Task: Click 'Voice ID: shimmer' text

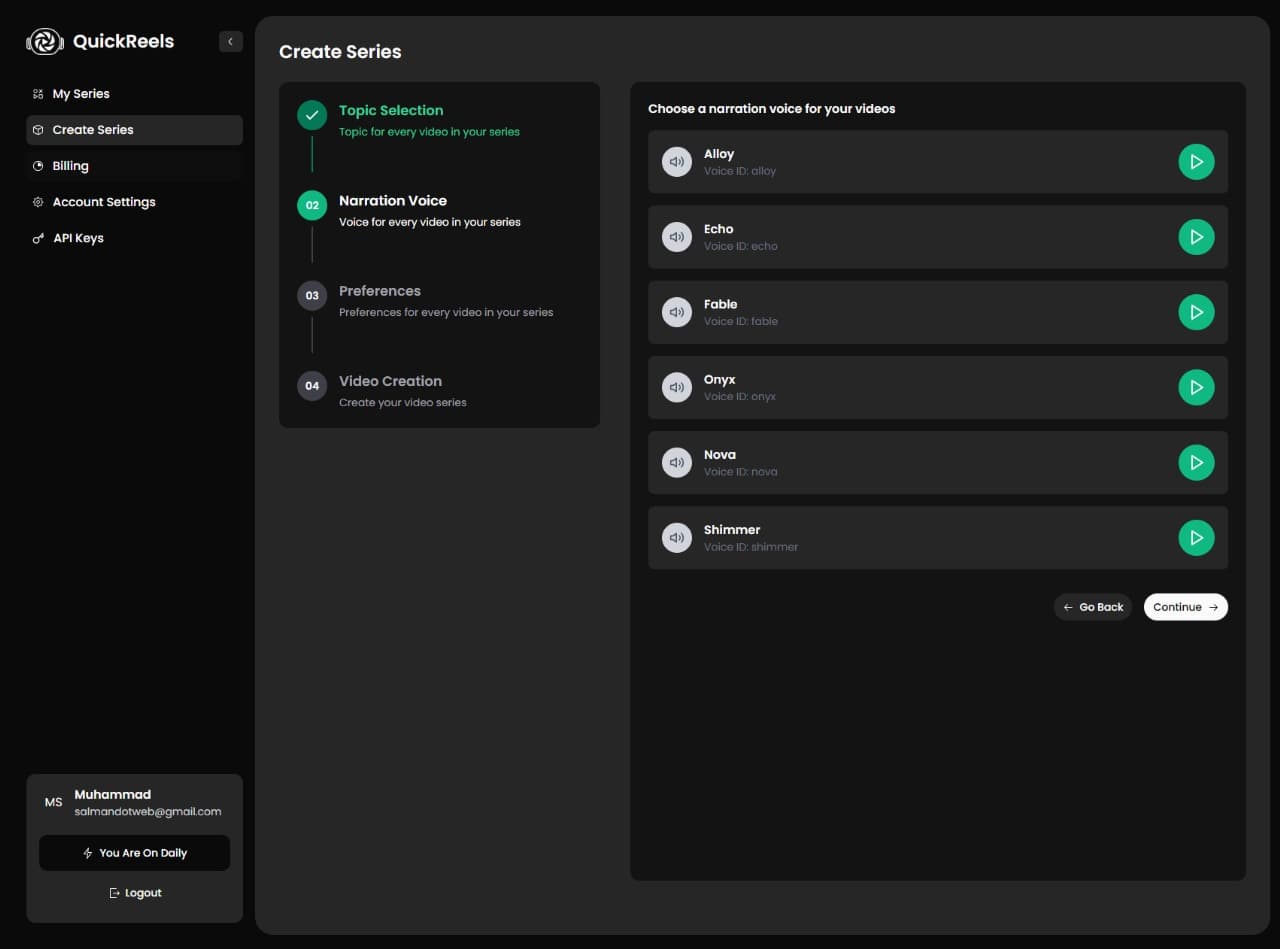Action: (x=751, y=547)
